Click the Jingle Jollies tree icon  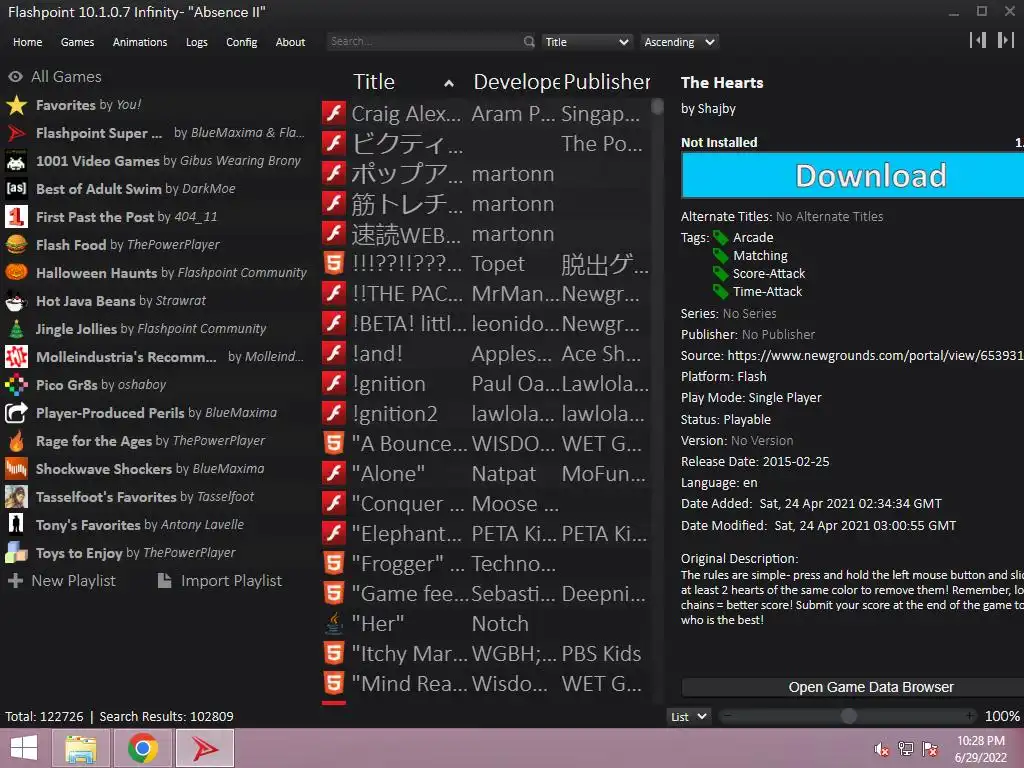(16, 329)
